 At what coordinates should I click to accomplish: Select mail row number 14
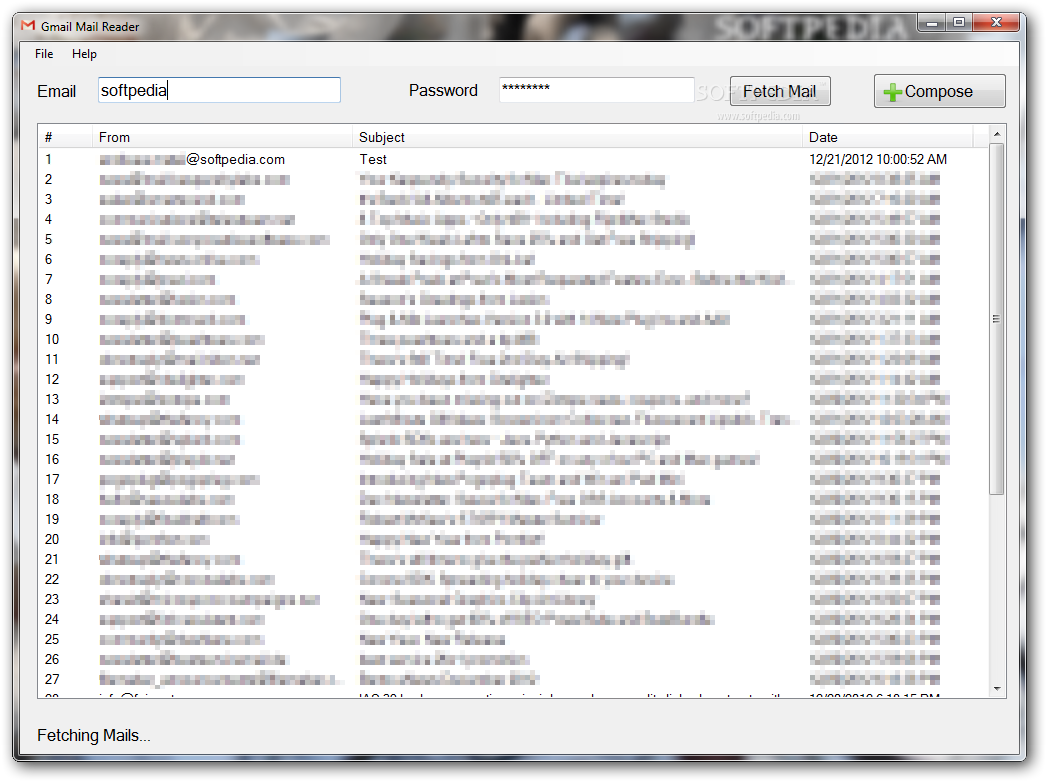tap(513, 419)
